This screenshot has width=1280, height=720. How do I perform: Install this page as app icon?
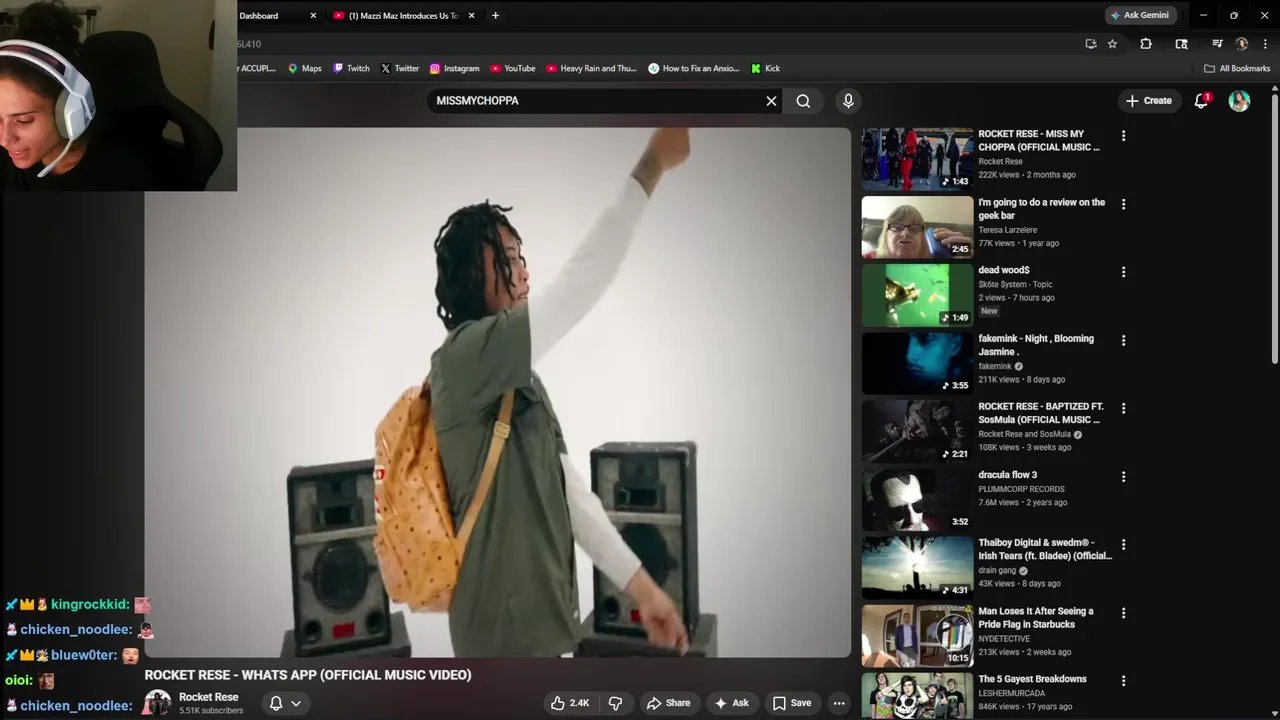pyautogui.click(x=1091, y=44)
